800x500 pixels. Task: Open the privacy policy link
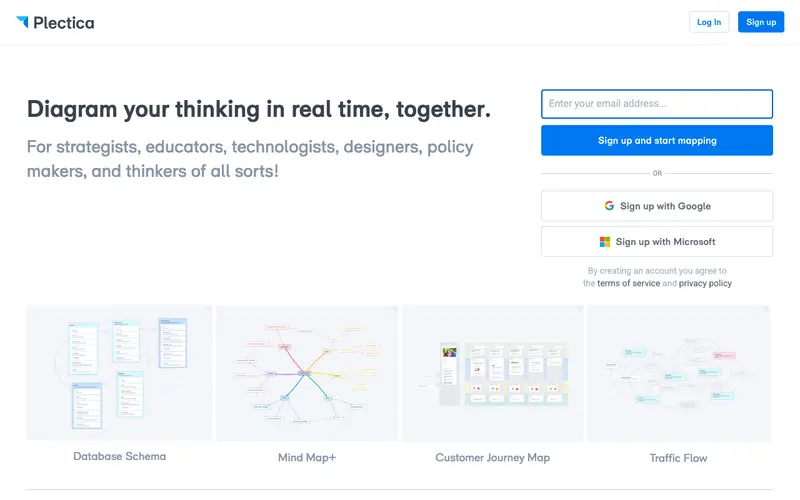tap(705, 283)
